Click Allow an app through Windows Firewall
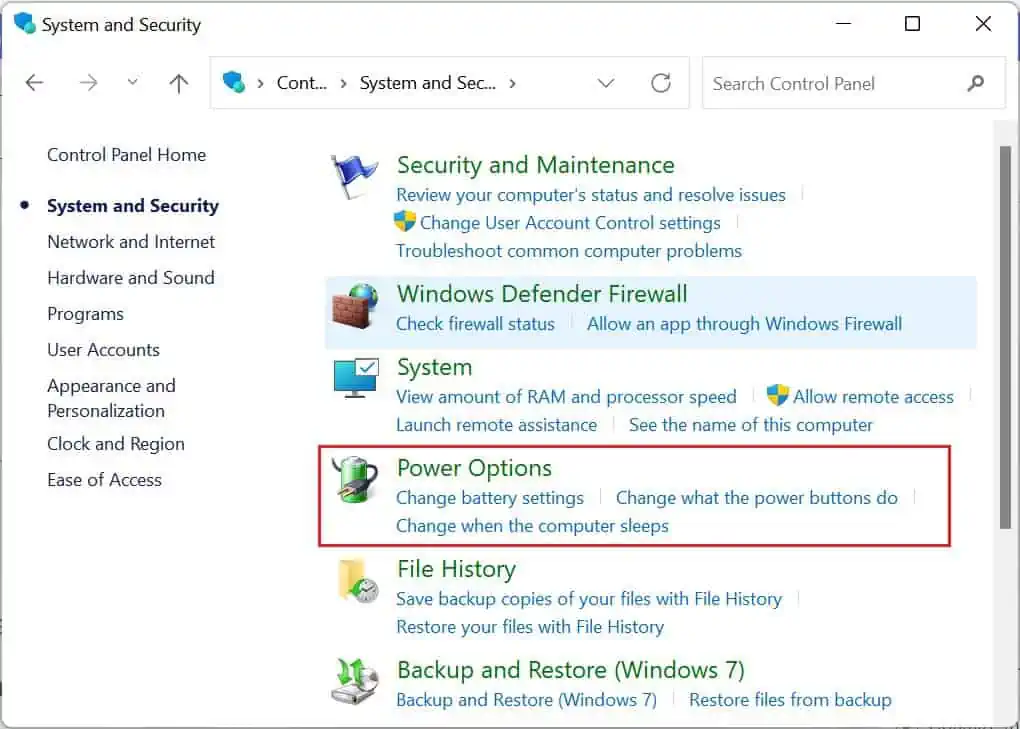Image resolution: width=1020 pixels, height=729 pixels. [x=744, y=324]
